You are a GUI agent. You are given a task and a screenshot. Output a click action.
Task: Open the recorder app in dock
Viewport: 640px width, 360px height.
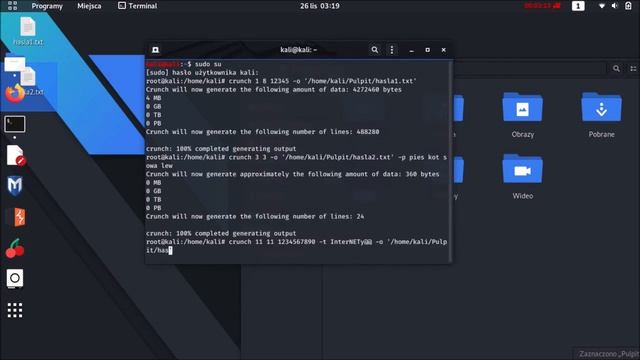pos(15,278)
